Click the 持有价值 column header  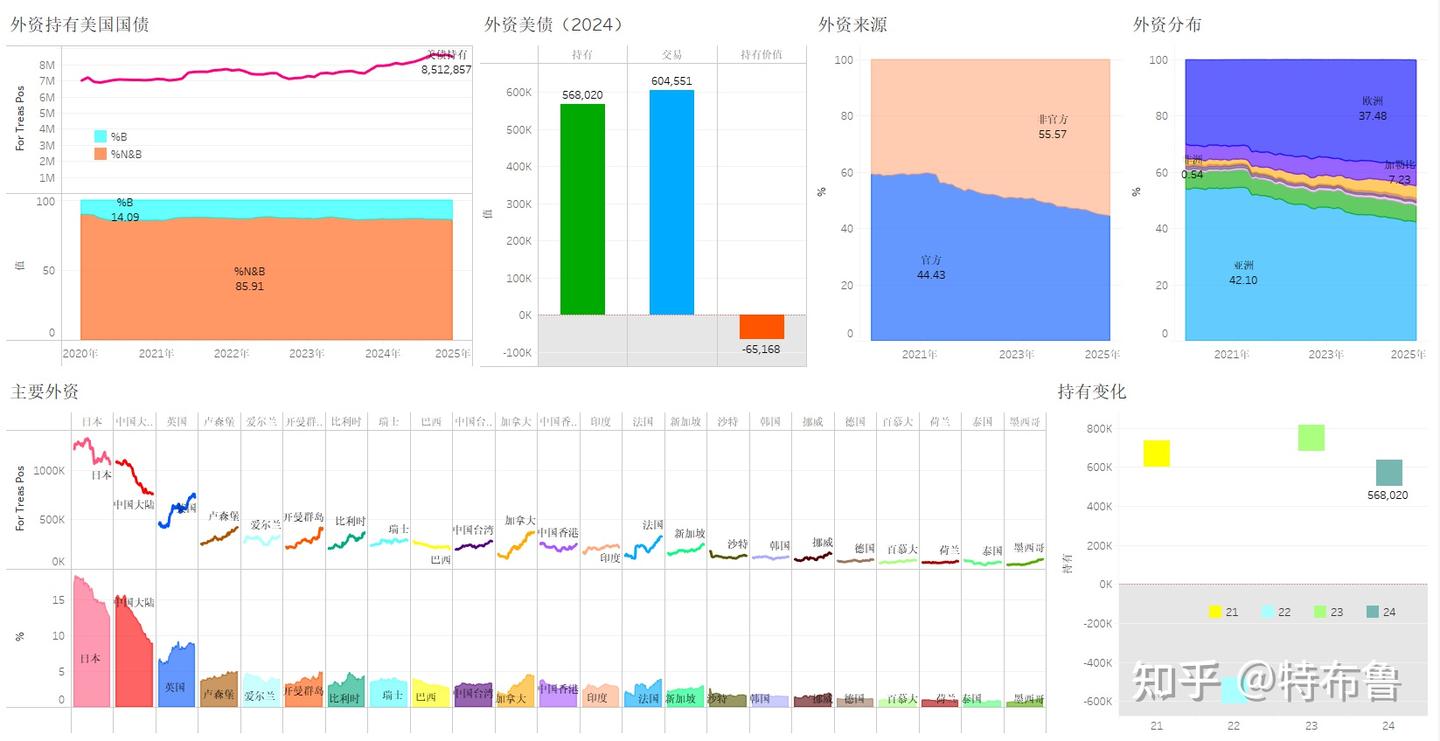pos(763,53)
